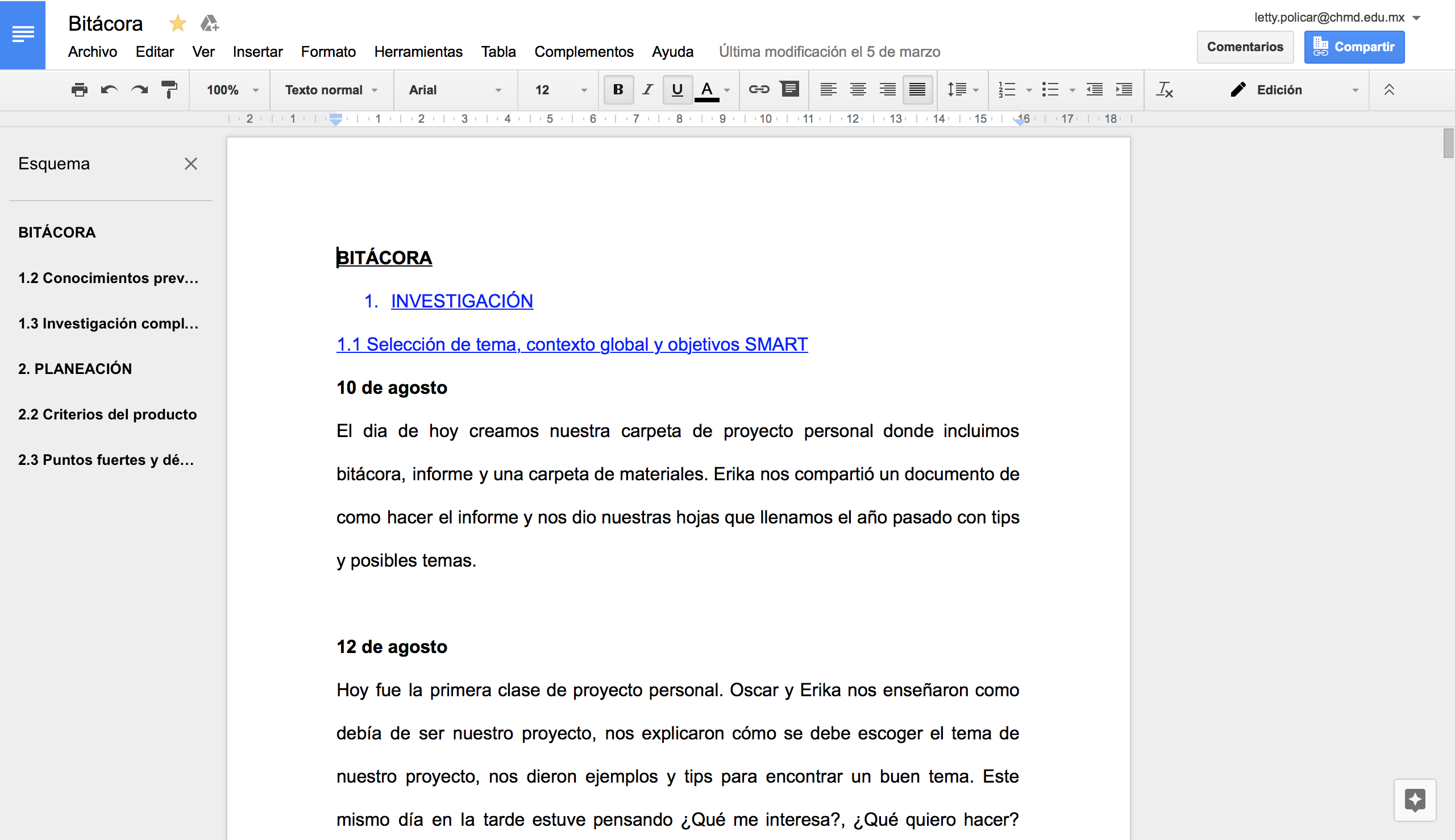This screenshot has width=1455, height=840.
Task: Expand the numbered list style arrow
Action: tap(1029, 90)
